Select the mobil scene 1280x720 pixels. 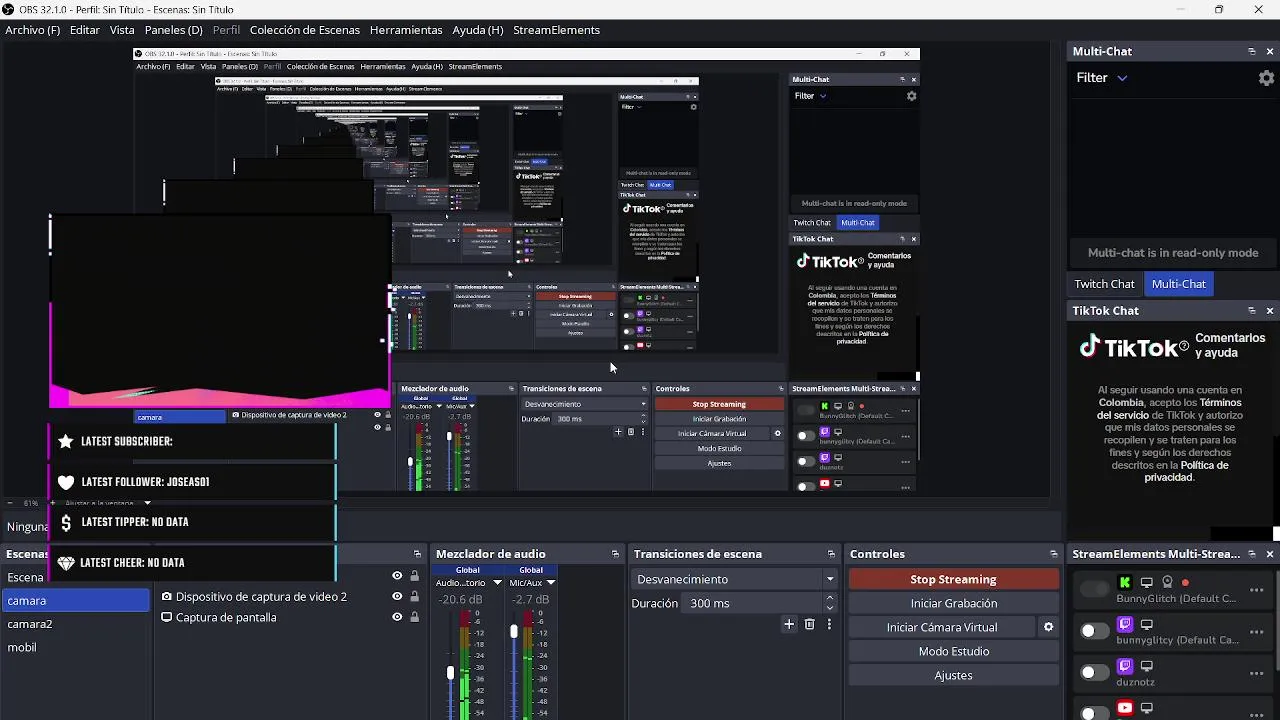(75, 647)
